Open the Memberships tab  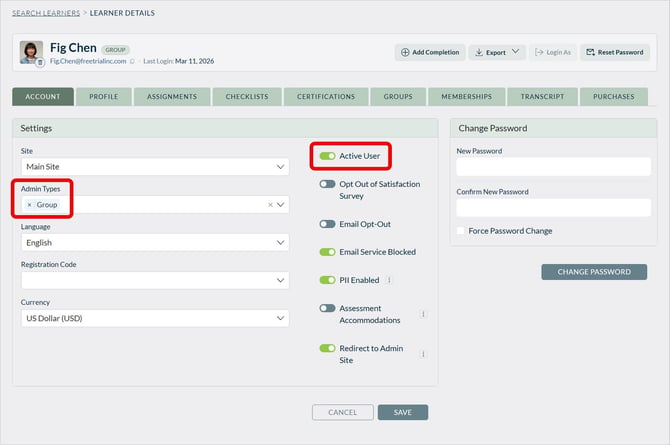[467, 97]
